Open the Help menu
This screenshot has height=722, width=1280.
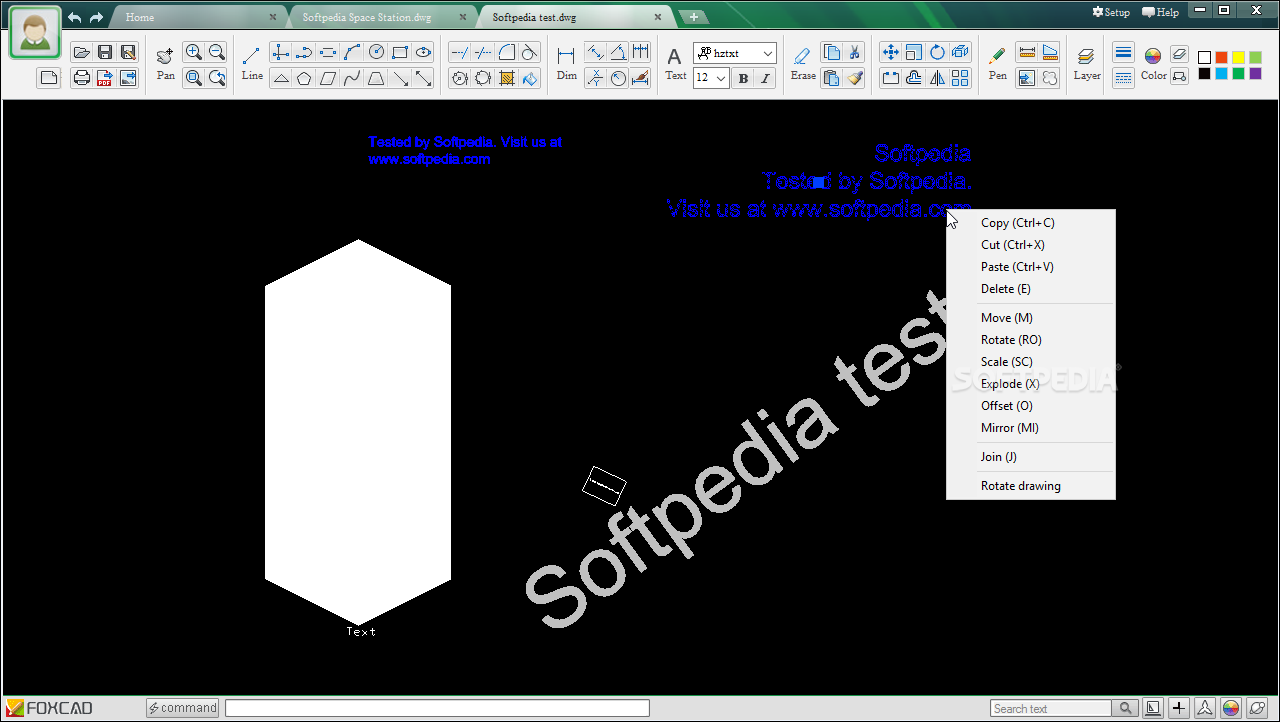1160,12
